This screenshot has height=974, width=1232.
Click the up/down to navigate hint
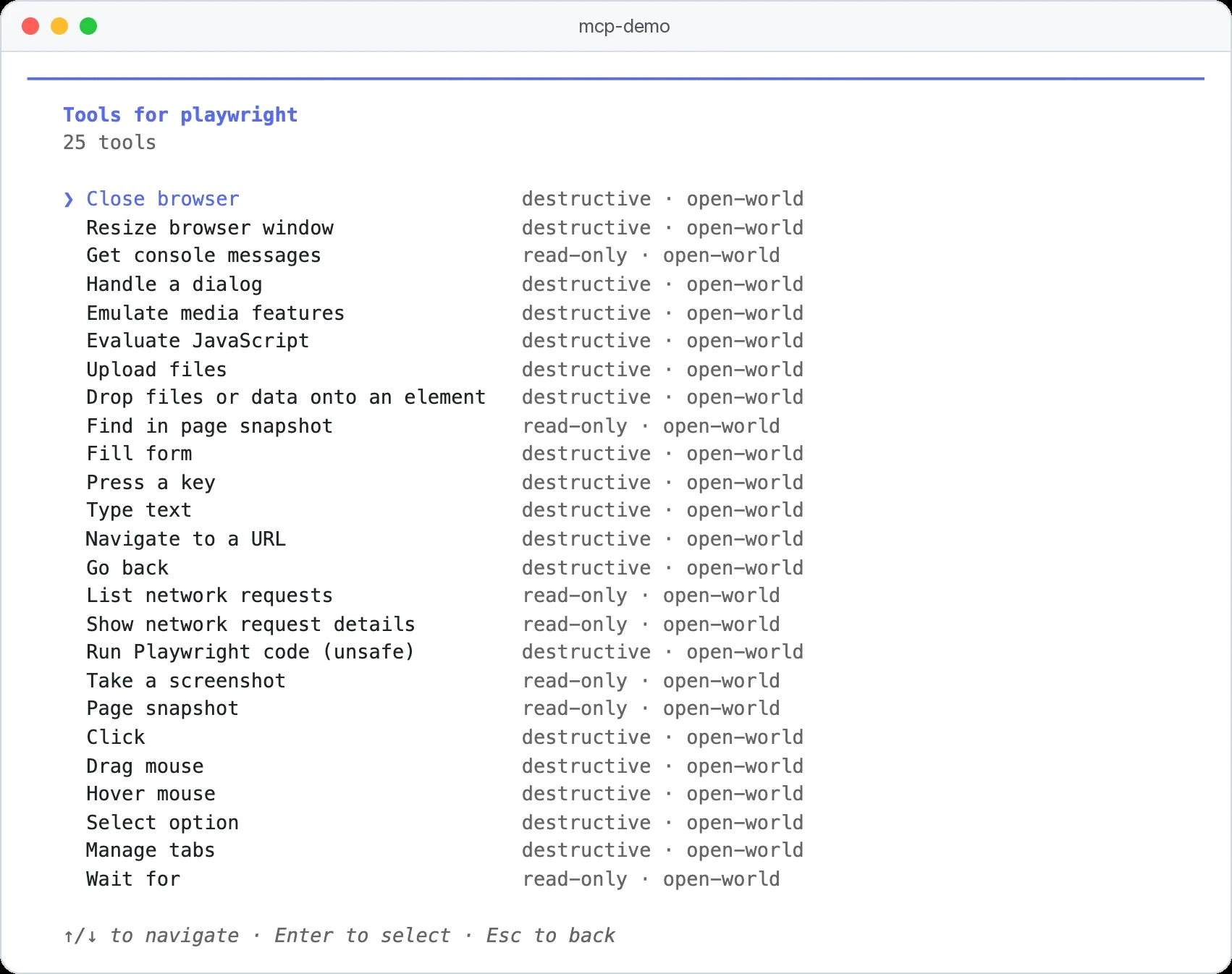151,936
